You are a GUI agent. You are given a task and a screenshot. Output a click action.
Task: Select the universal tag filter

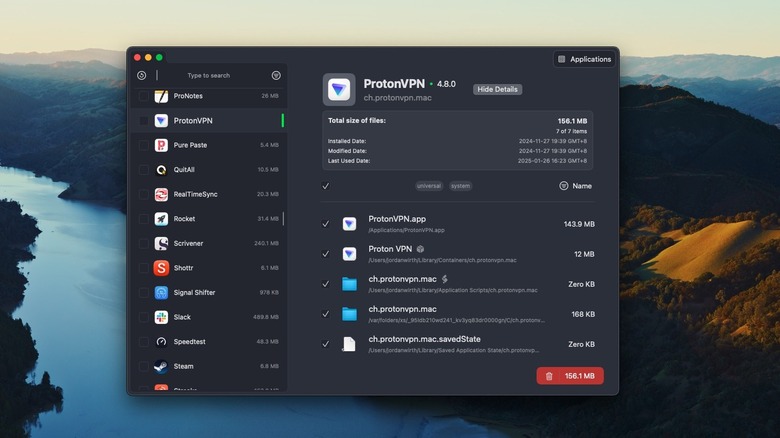pyautogui.click(x=429, y=186)
